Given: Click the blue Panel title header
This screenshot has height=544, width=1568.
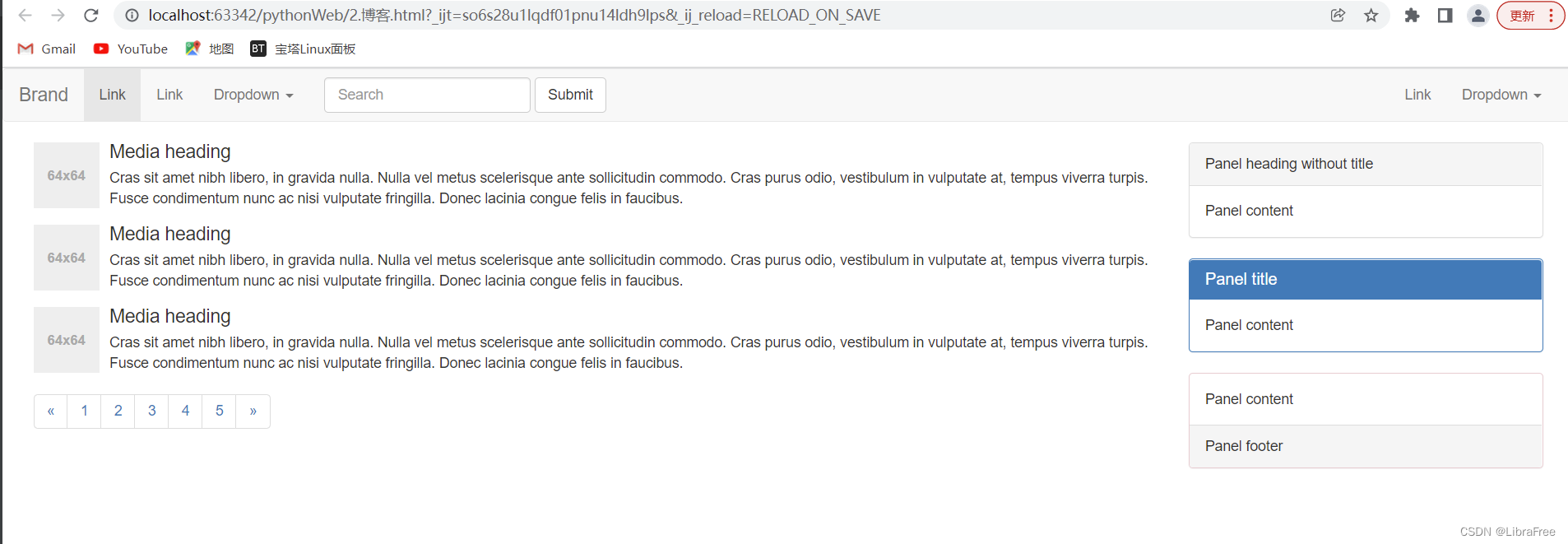Looking at the screenshot, I should tap(1366, 279).
